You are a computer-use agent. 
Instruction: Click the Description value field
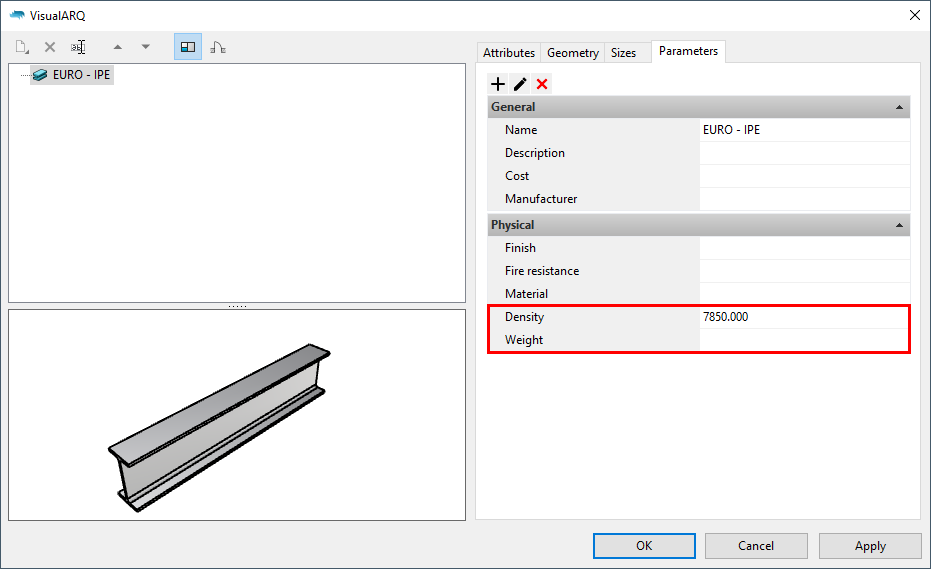point(805,153)
